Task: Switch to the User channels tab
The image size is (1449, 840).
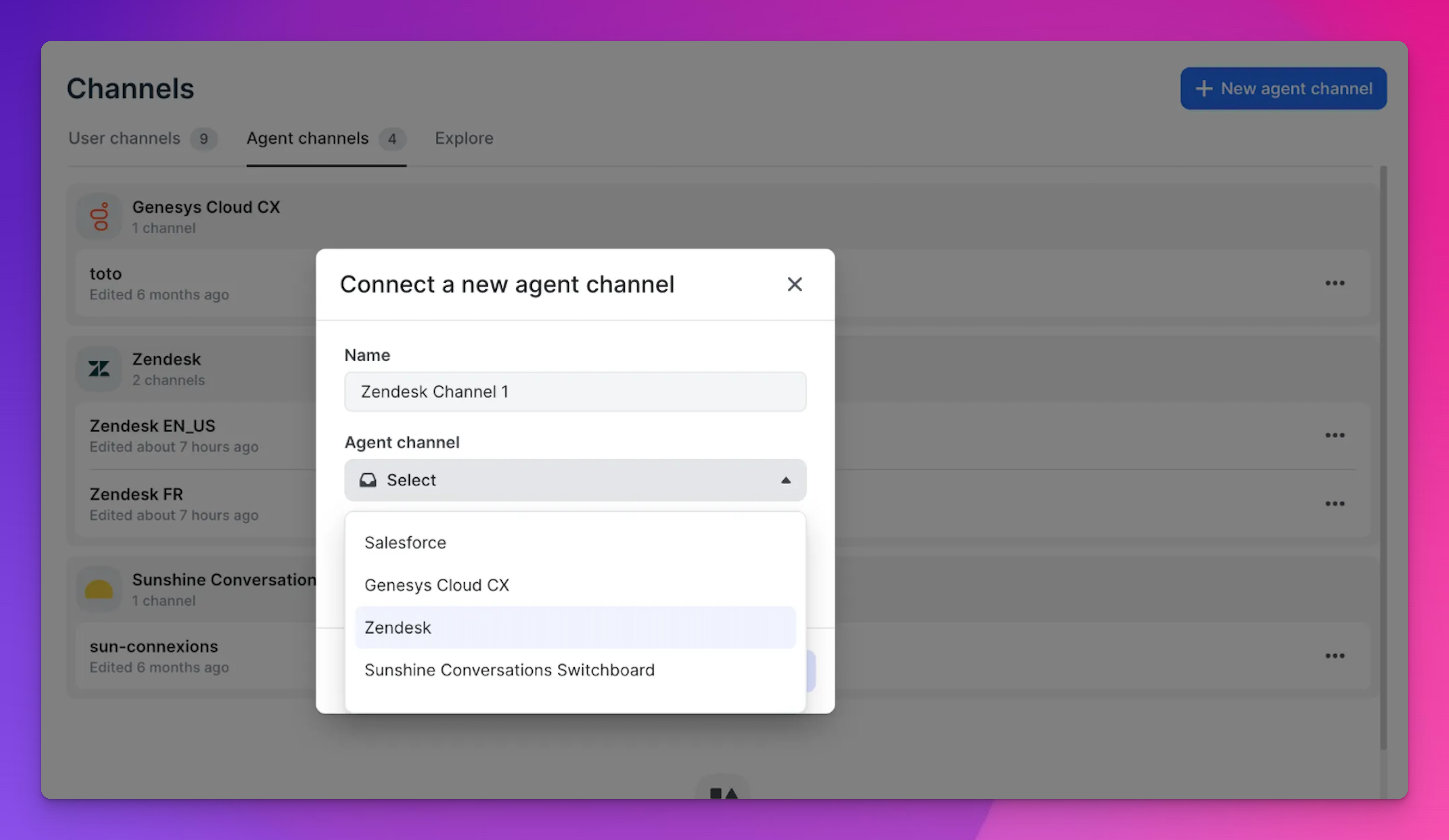Action: pos(125,138)
